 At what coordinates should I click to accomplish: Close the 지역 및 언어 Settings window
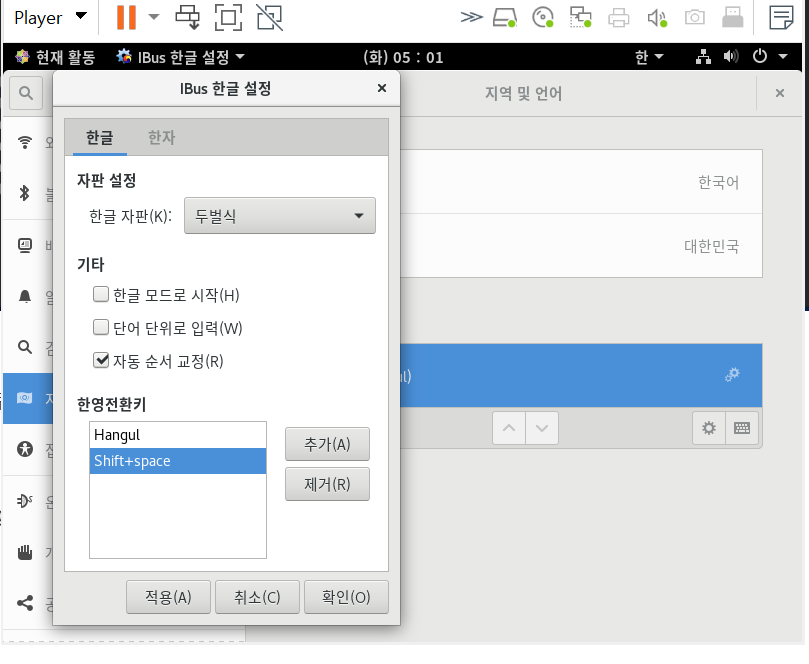tap(780, 93)
